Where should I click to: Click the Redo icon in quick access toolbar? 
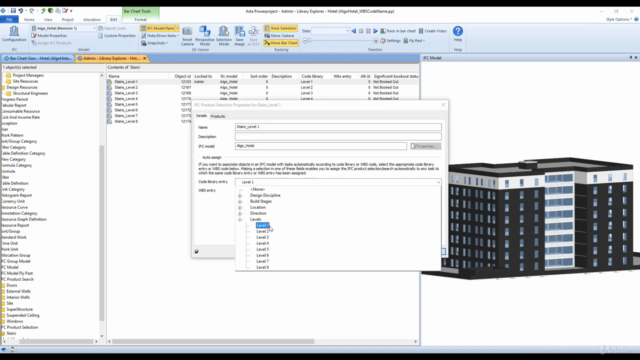31,11
